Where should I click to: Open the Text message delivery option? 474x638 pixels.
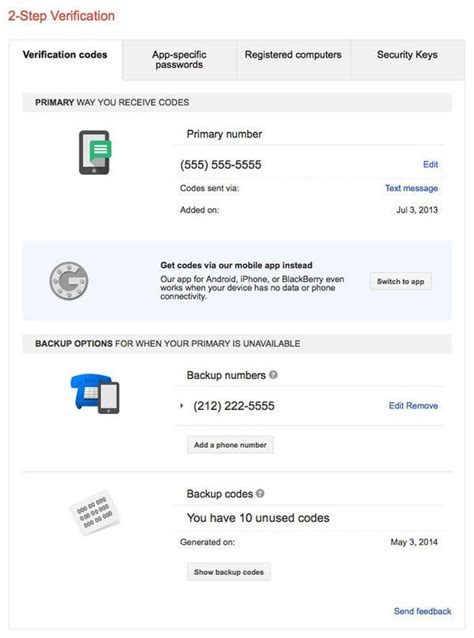click(x=411, y=188)
